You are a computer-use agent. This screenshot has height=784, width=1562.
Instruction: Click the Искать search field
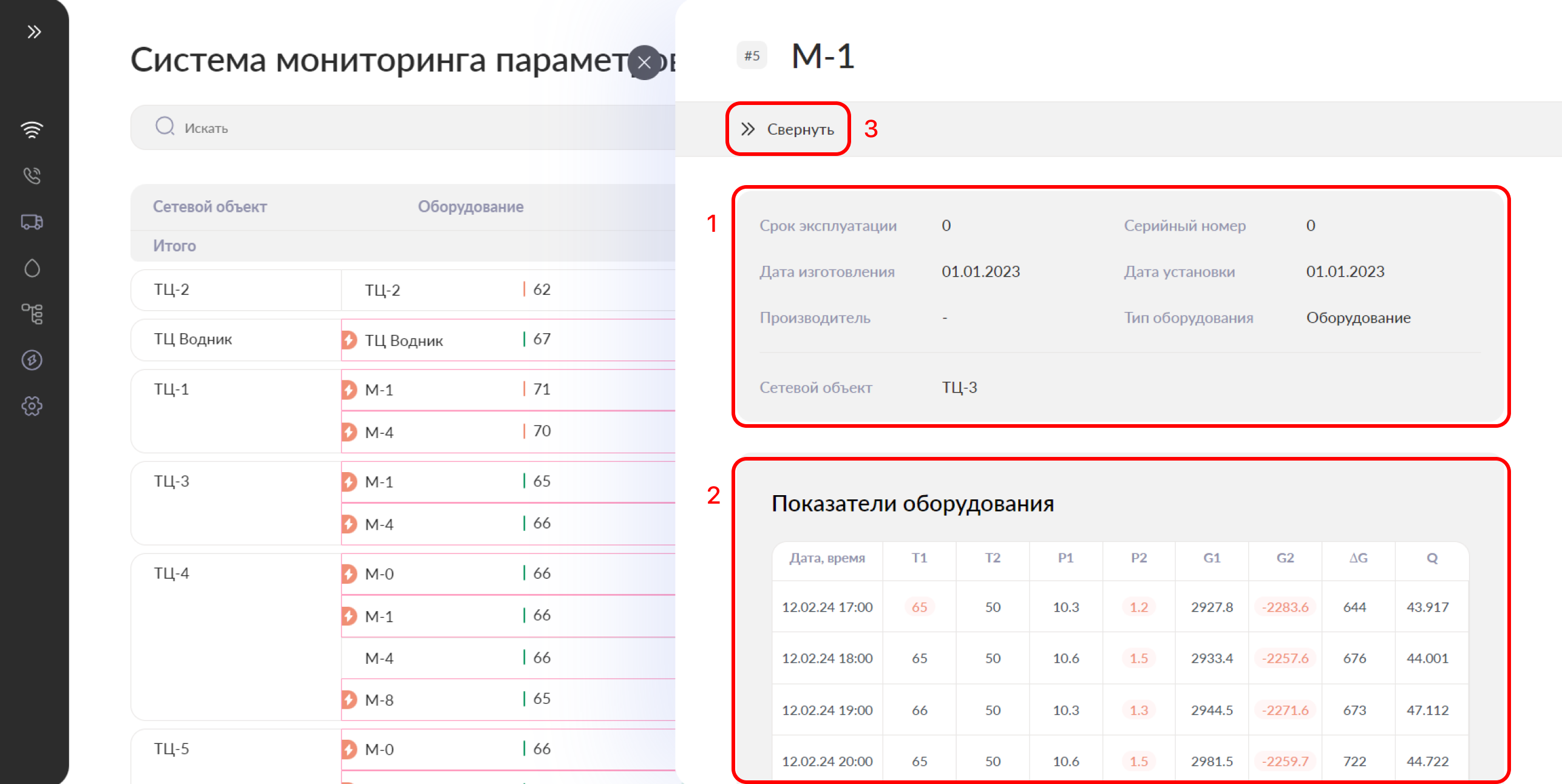click(x=401, y=128)
